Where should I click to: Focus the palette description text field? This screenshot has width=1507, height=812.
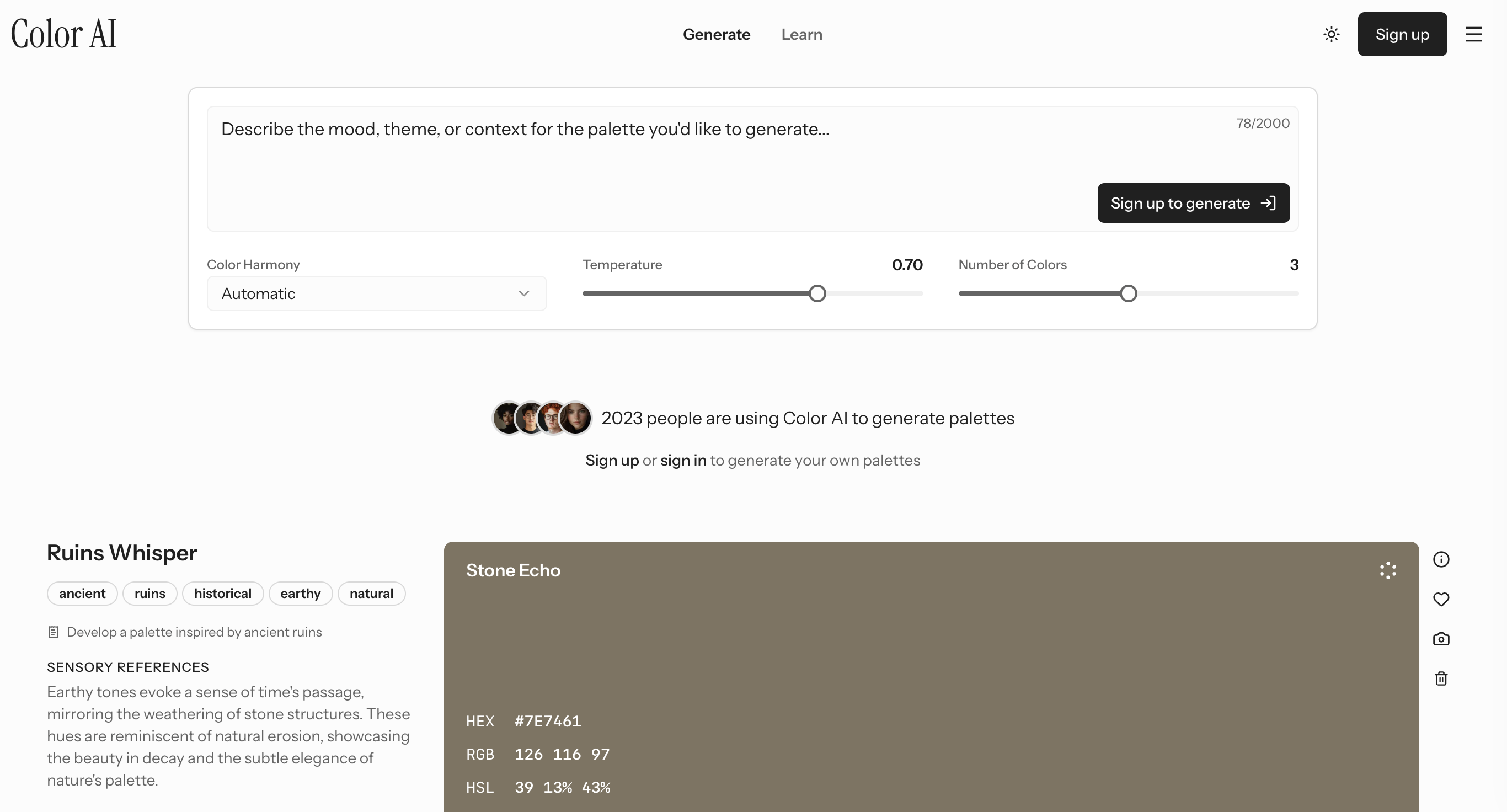[x=644, y=152]
